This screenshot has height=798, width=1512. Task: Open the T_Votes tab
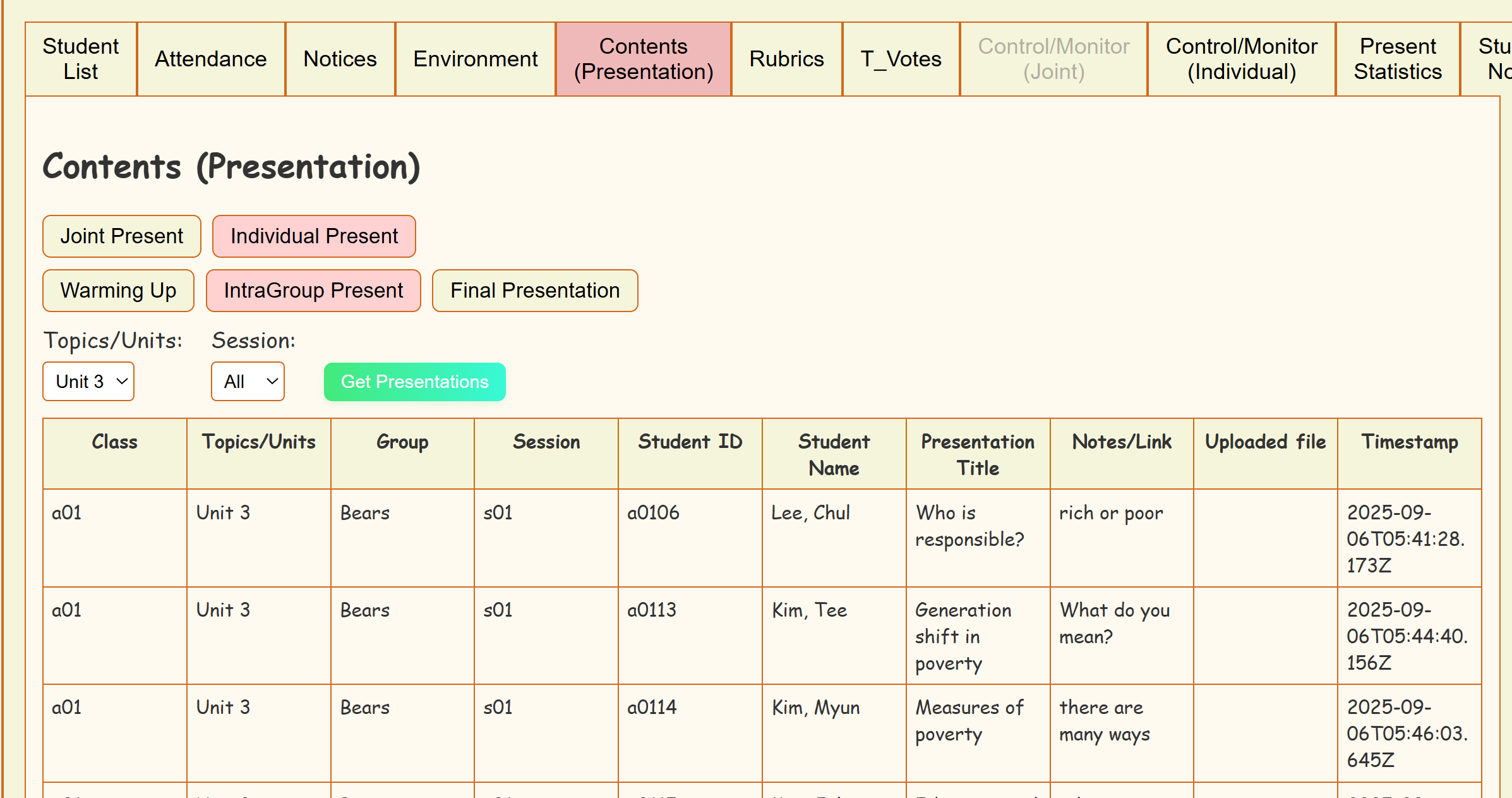click(x=901, y=59)
